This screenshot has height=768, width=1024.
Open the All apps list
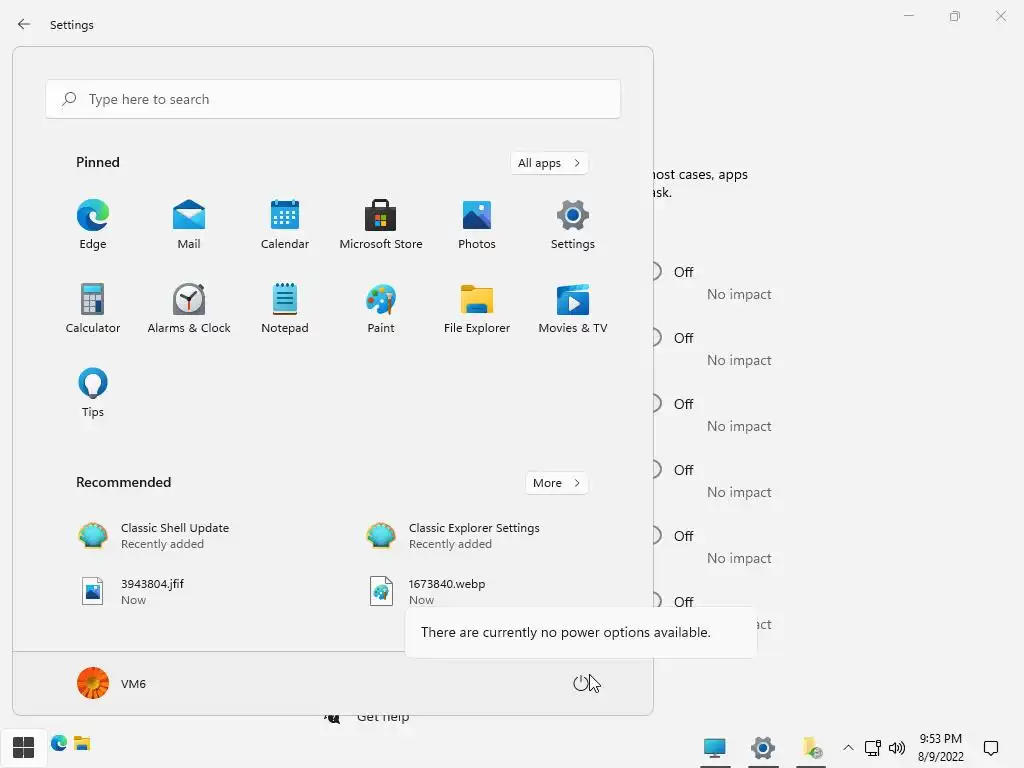pos(549,163)
